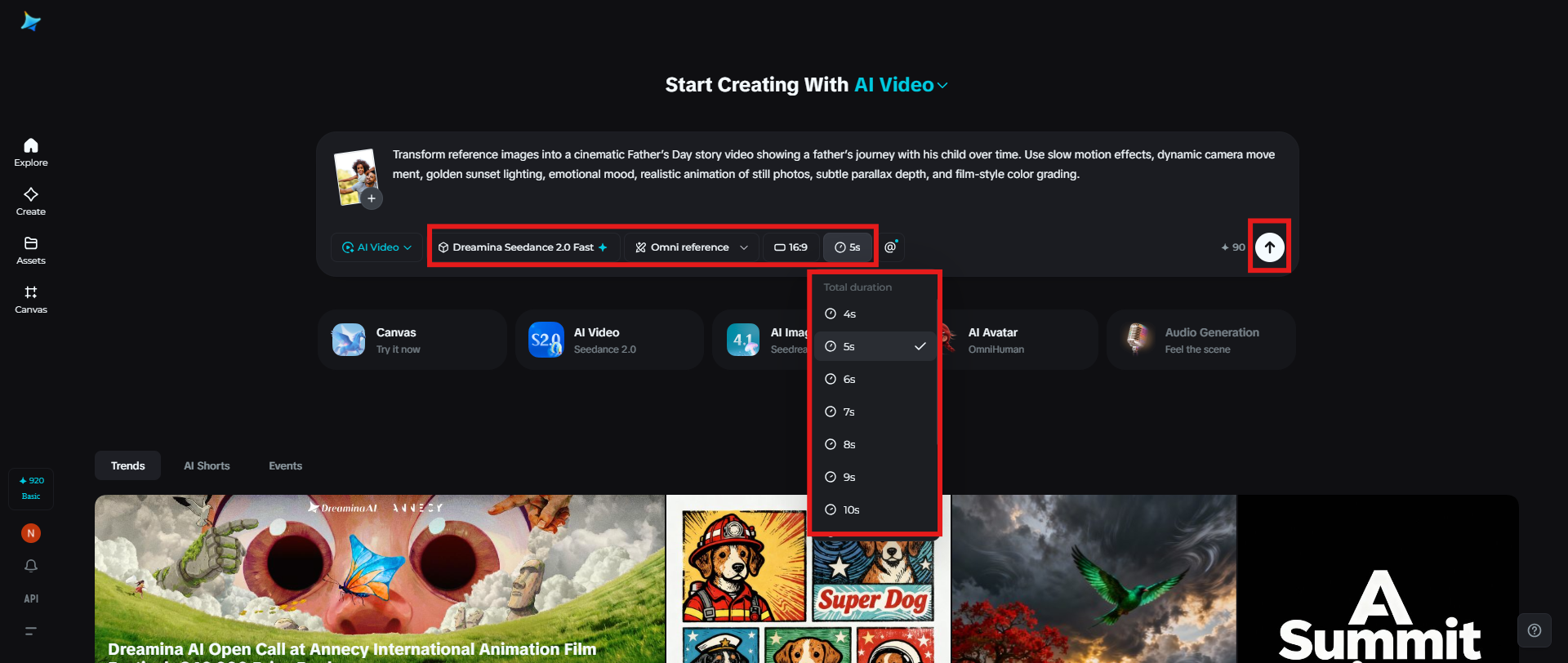
Task: Open the Omni reference dropdown
Action: coord(692,247)
